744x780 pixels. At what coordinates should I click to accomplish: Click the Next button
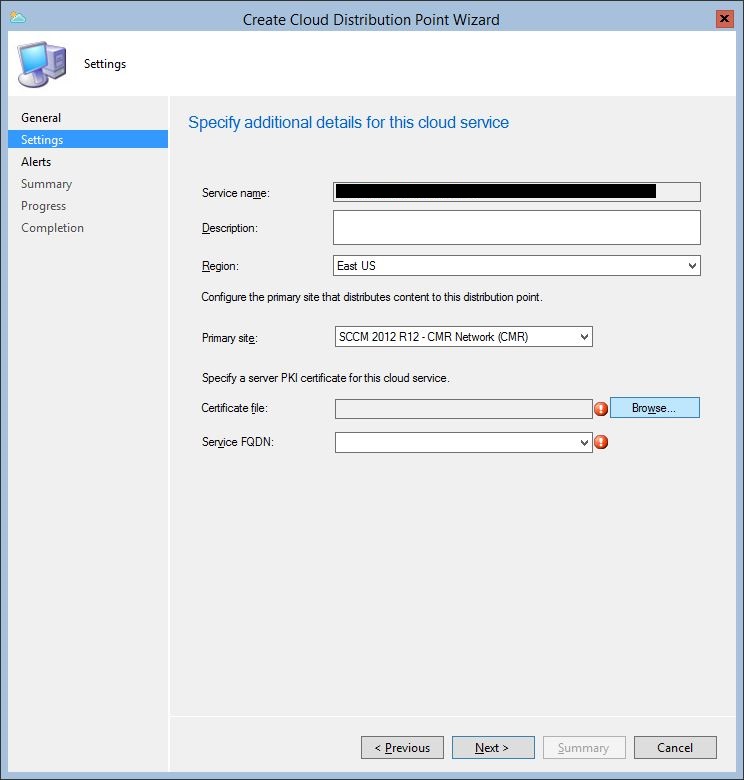coord(493,747)
